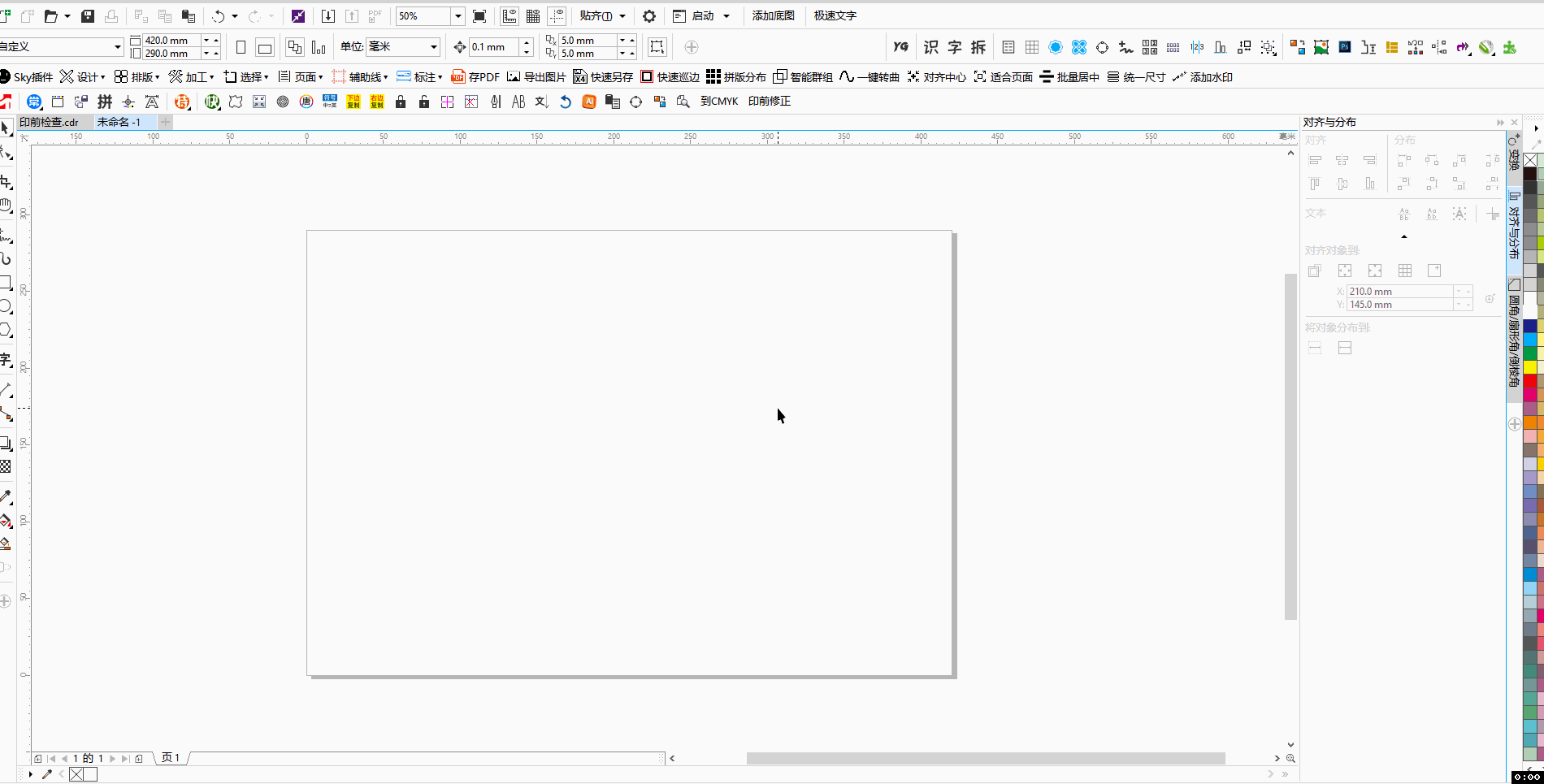1544x784 pixels.
Task: Click the full-screen preview icon
Action: (x=479, y=16)
